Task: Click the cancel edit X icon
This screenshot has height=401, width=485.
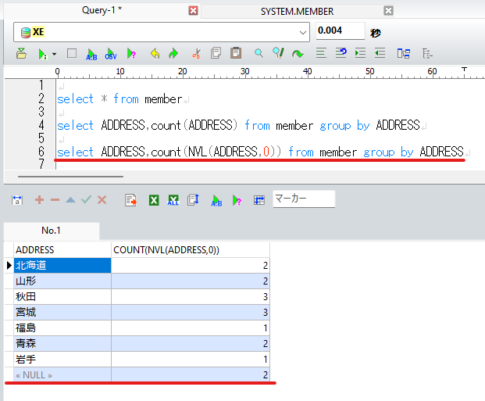Action: [102, 200]
